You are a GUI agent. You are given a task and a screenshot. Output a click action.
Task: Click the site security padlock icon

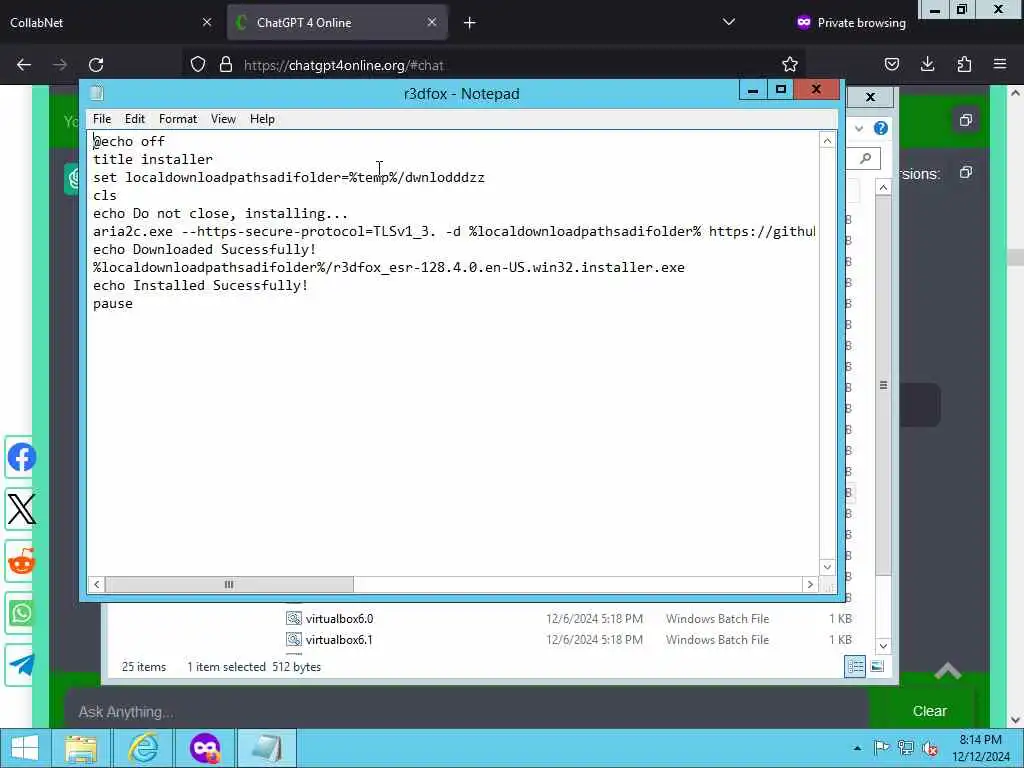pos(226,65)
